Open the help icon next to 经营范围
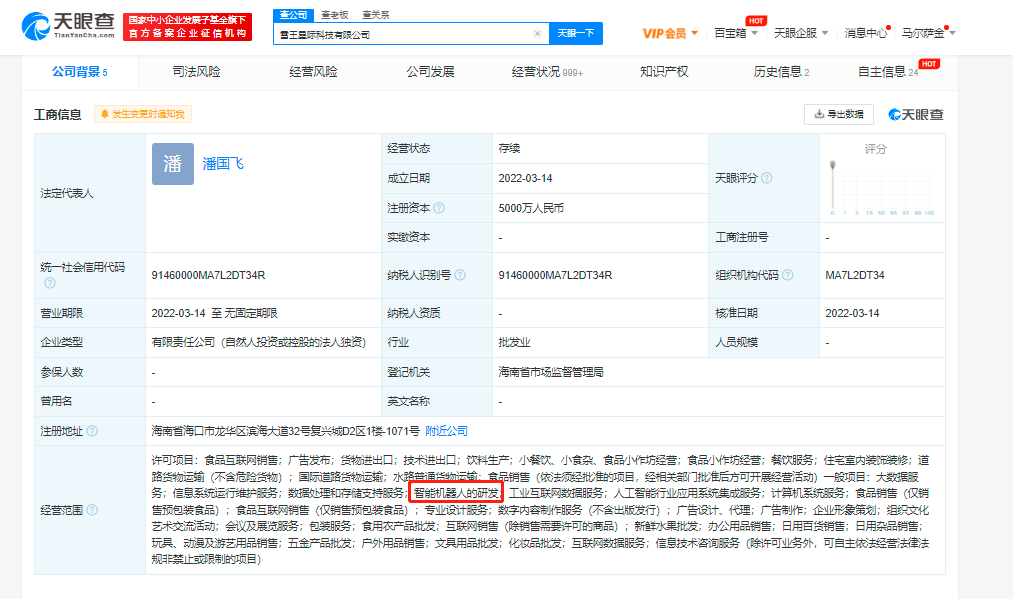The width and height of the screenshot is (1013, 599). [92, 510]
